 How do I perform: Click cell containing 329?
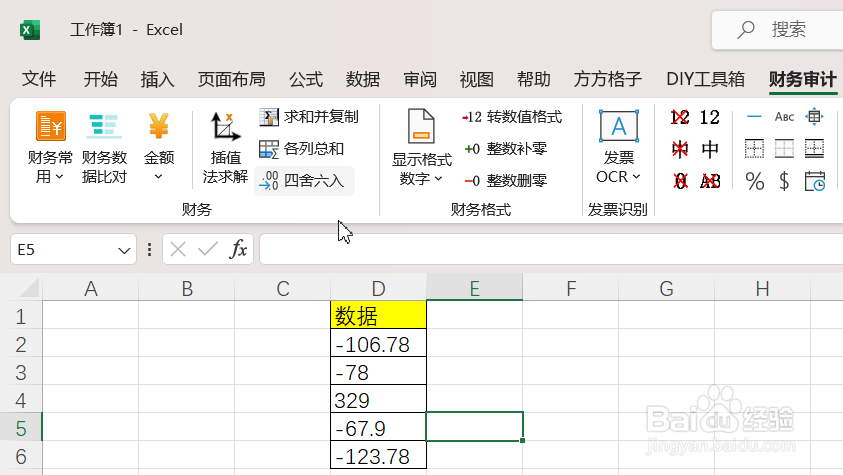coord(378,400)
